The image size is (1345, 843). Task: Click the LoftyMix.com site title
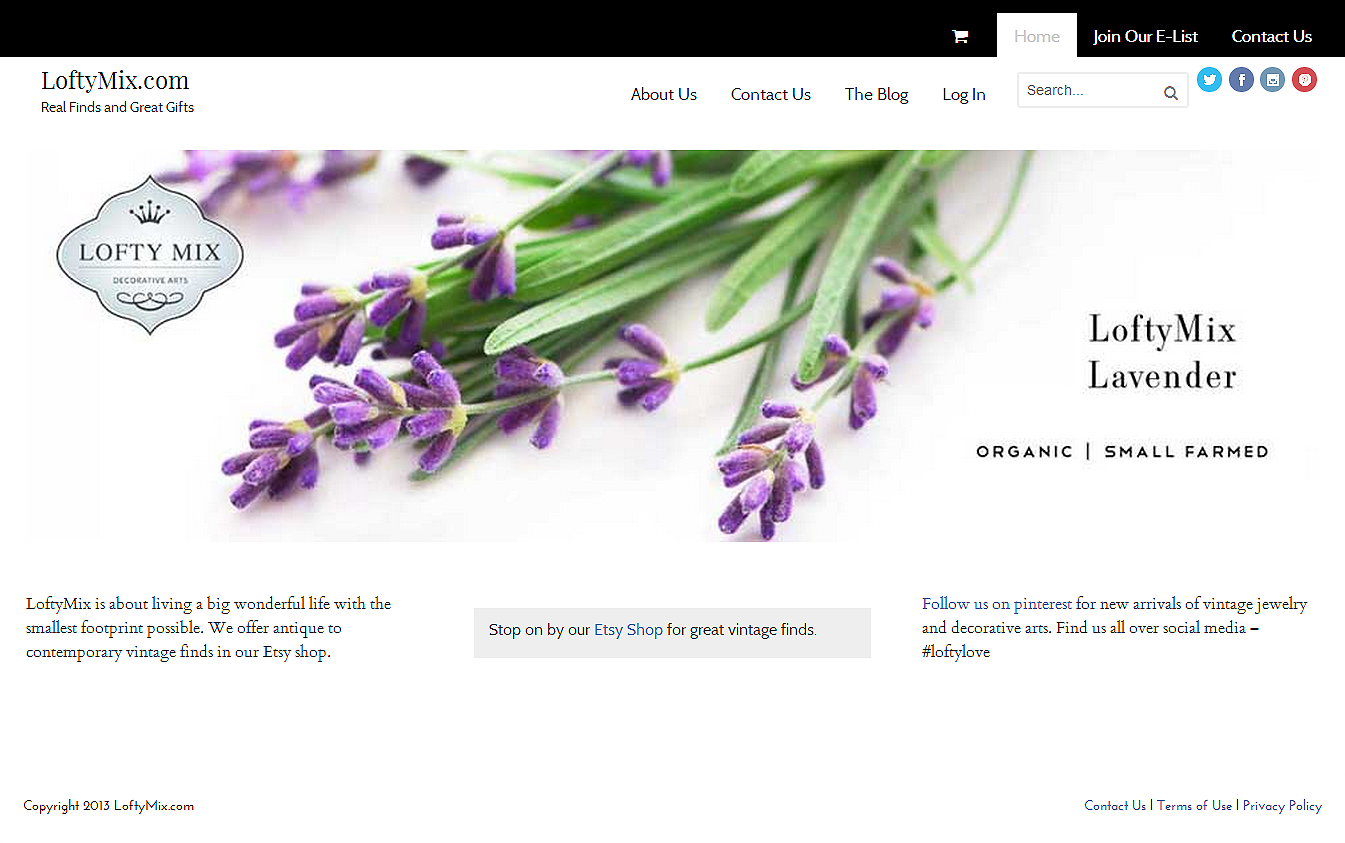point(115,80)
